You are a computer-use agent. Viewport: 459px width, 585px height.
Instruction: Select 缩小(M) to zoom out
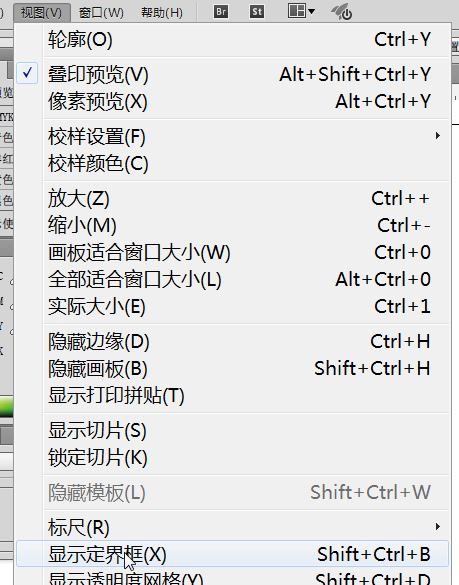(x=232, y=225)
